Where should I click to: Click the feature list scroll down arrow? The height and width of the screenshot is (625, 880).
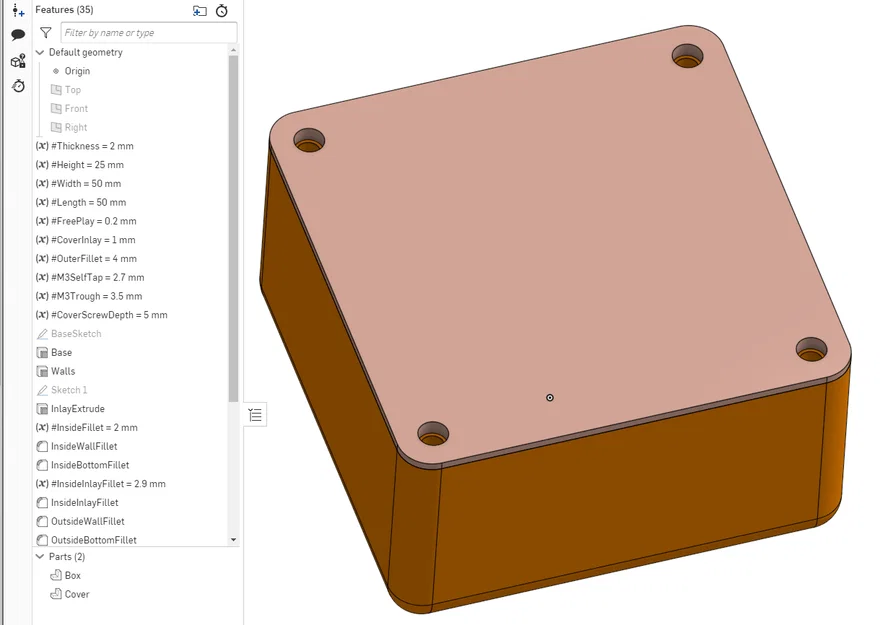pos(233,540)
